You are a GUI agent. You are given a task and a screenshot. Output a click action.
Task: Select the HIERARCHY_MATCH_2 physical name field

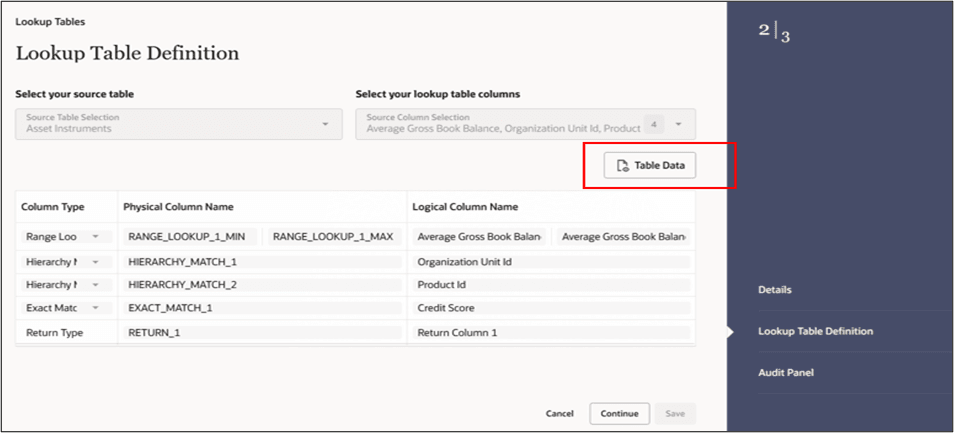pyautogui.click(x=262, y=285)
